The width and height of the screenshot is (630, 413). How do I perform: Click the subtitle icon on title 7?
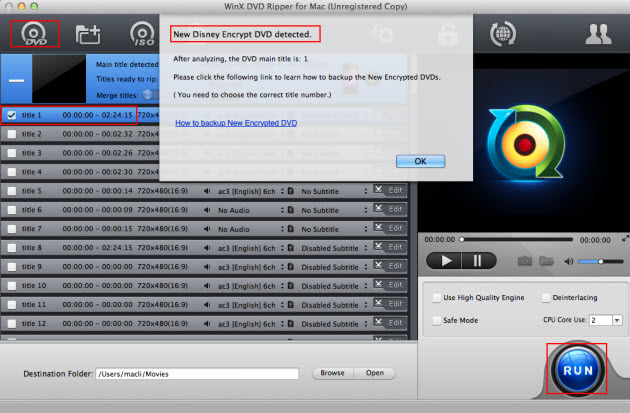[x=291, y=229]
